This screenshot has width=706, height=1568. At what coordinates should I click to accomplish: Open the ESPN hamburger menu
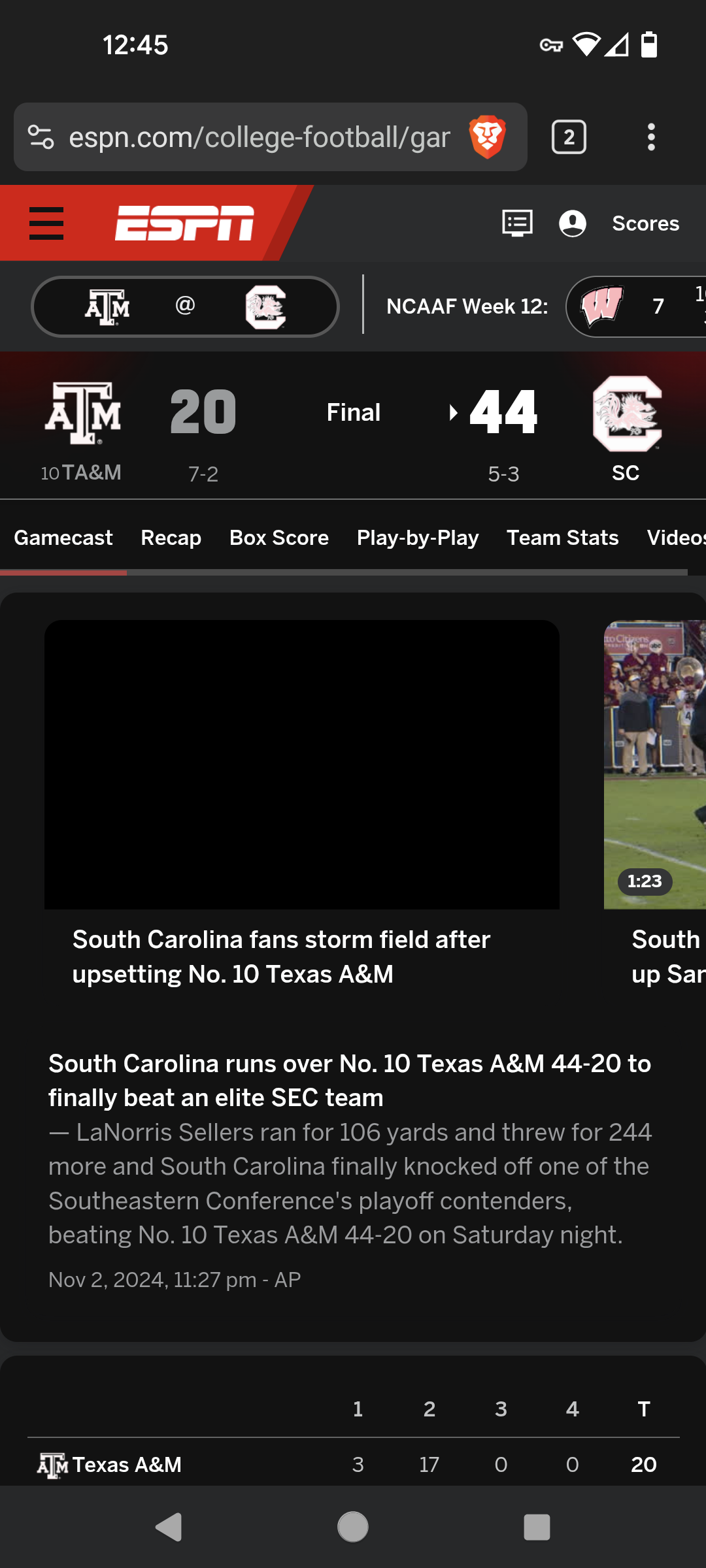(46, 223)
